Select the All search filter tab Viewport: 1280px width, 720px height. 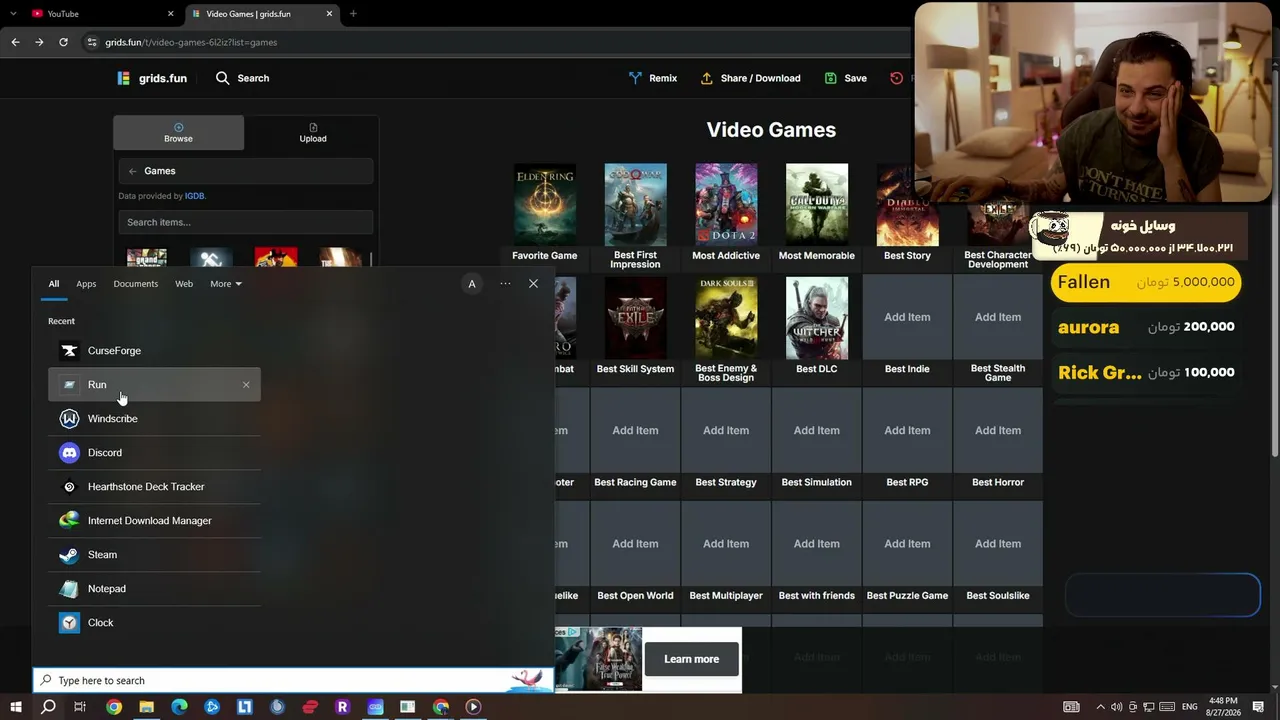point(54,284)
